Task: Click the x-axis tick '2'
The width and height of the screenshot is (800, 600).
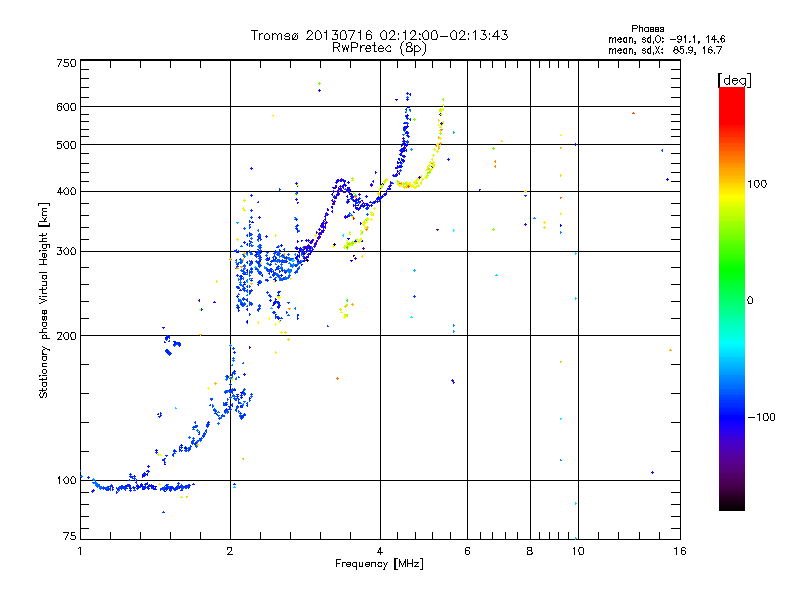Action: (x=230, y=551)
